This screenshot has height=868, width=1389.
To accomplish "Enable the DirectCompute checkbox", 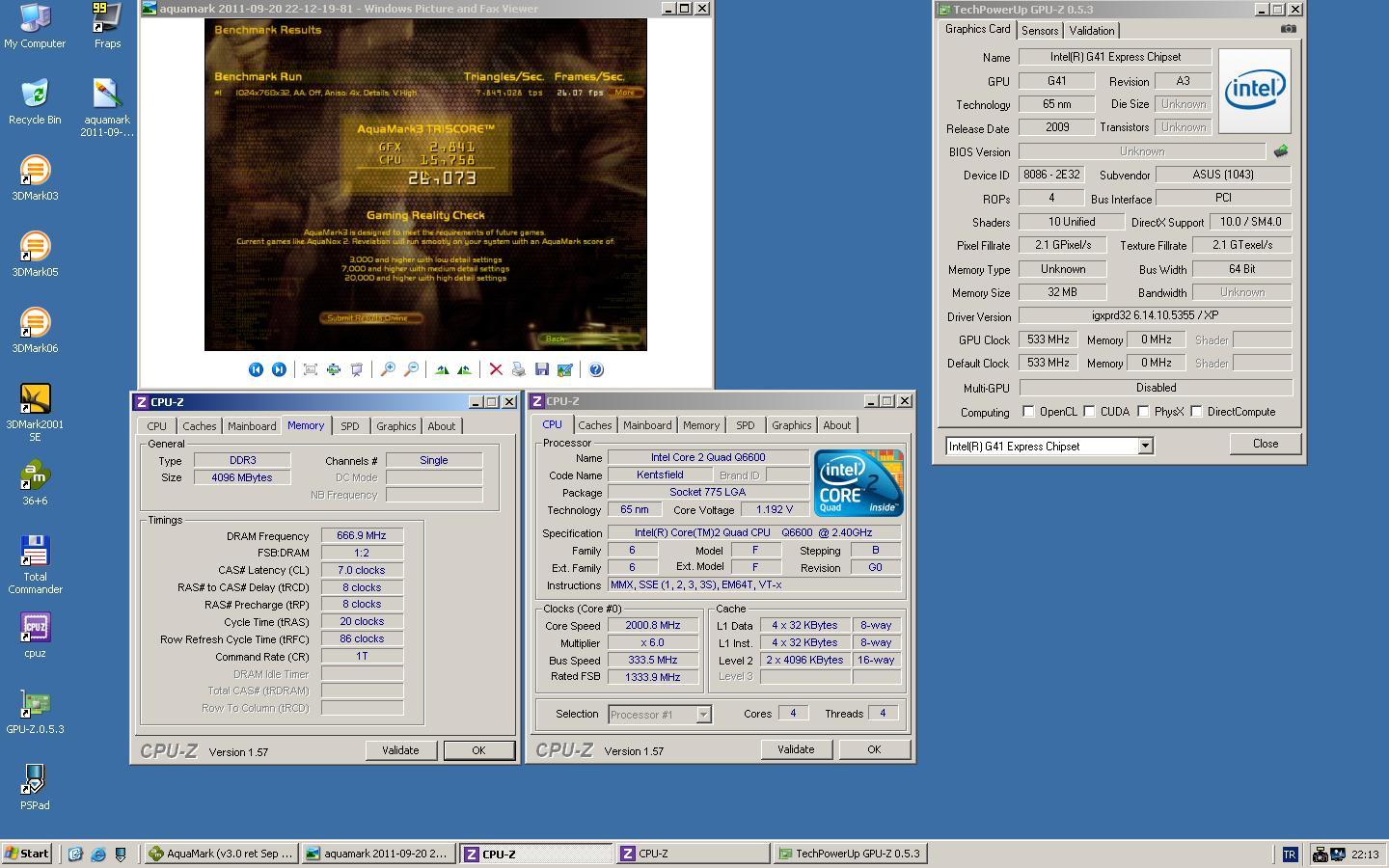I will 1196,412.
